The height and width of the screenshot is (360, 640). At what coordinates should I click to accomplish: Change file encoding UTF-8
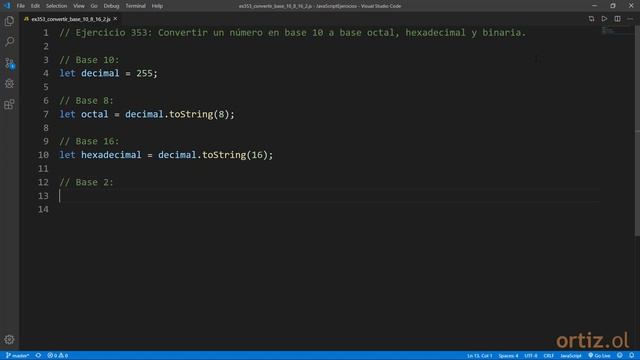pyautogui.click(x=531, y=356)
